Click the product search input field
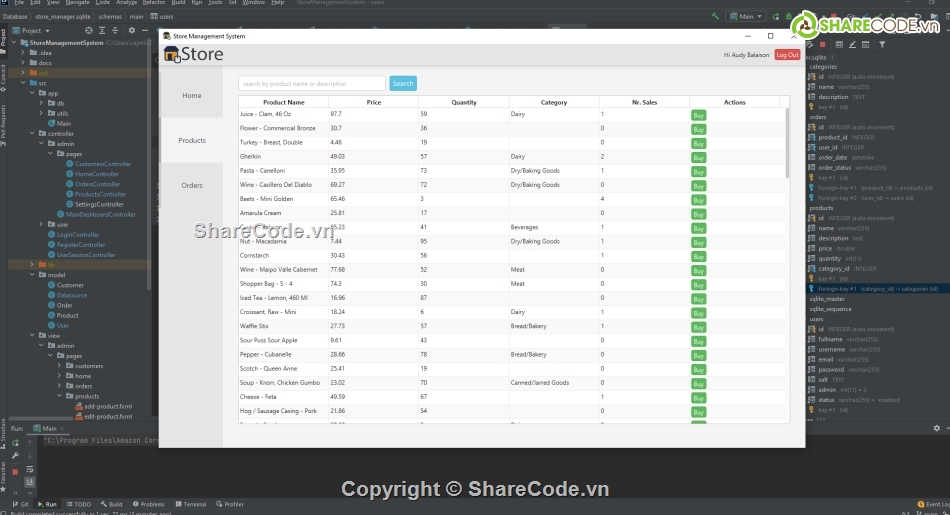Image resolution: width=950 pixels, height=515 pixels. click(x=312, y=84)
